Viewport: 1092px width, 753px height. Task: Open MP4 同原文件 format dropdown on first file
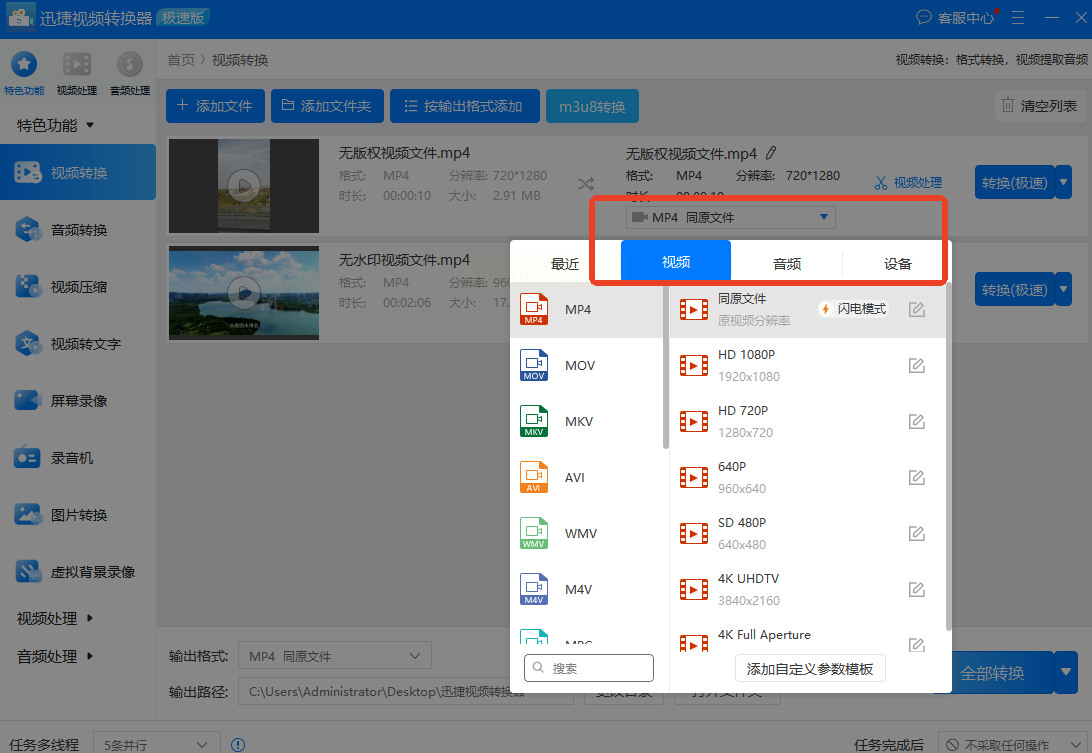point(730,217)
